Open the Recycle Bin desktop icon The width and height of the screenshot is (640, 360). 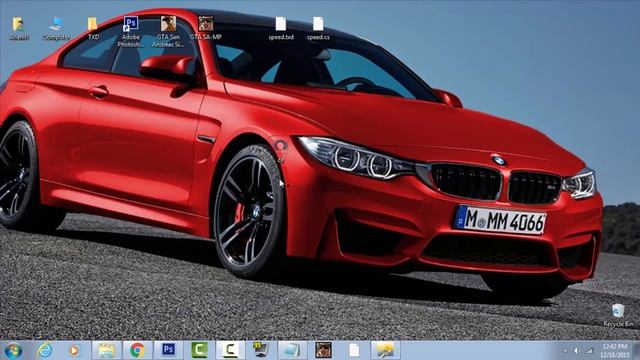tap(618, 315)
